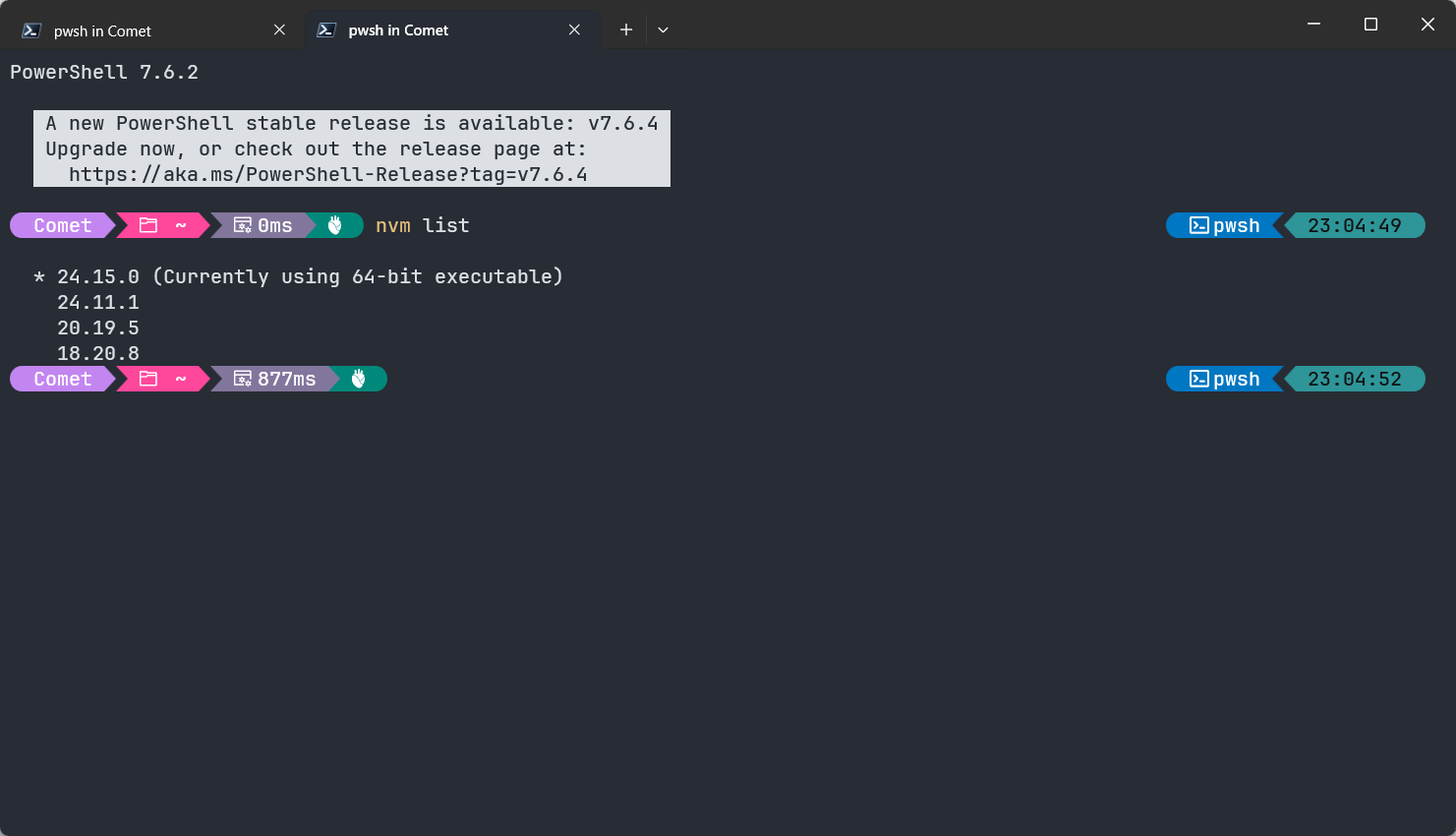Click the pwsh label beside 23:04:52

click(1237, 380)
